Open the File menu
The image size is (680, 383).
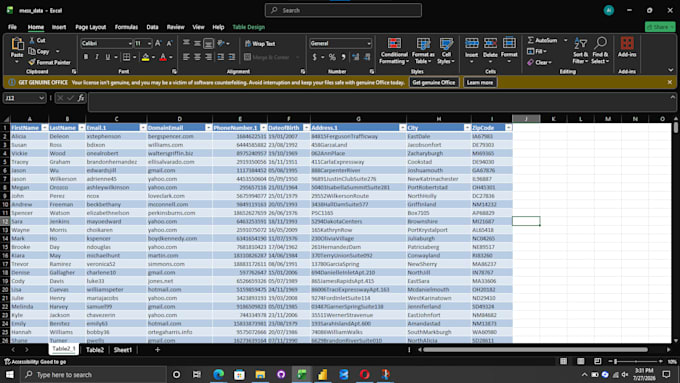pos(12,27)
